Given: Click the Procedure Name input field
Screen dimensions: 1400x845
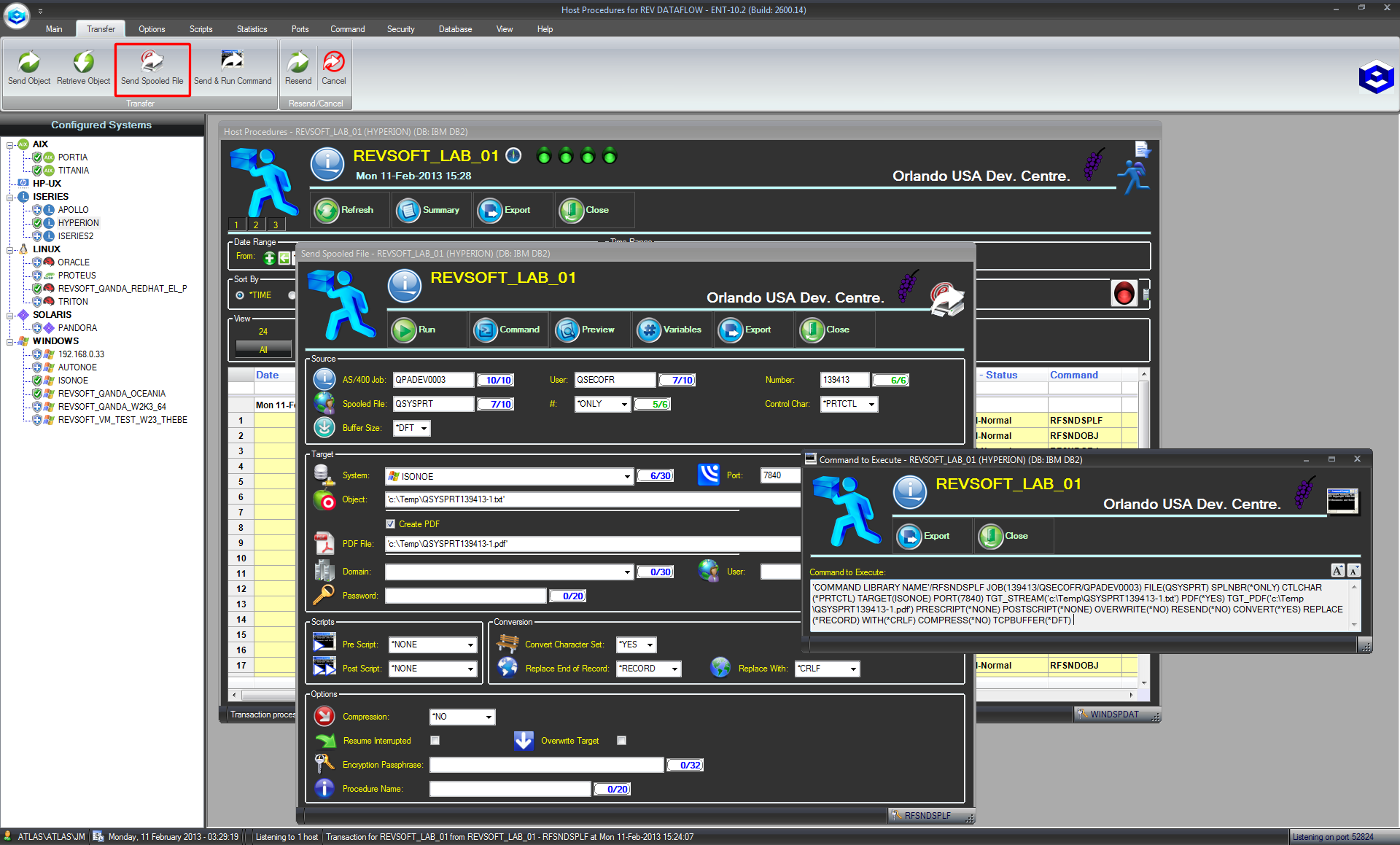Looking at the screenshot, I should coord(510,789).
